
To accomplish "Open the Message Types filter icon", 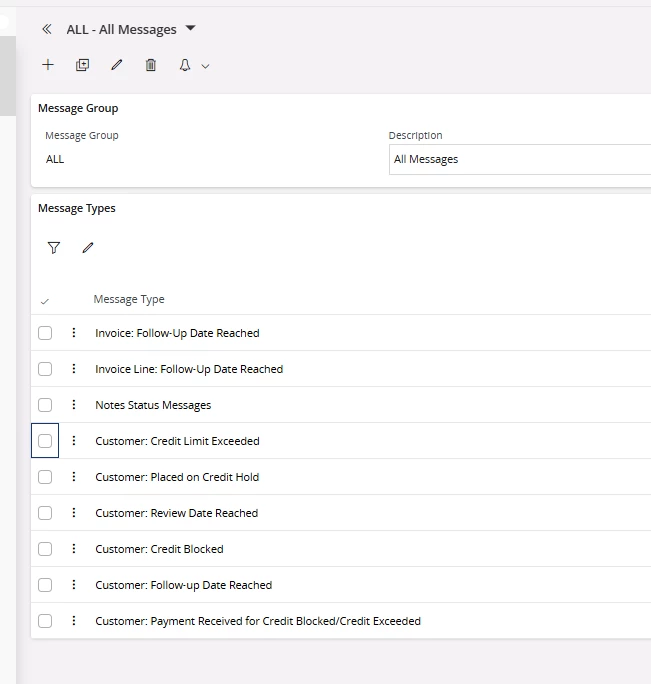I will click(54, 248).
